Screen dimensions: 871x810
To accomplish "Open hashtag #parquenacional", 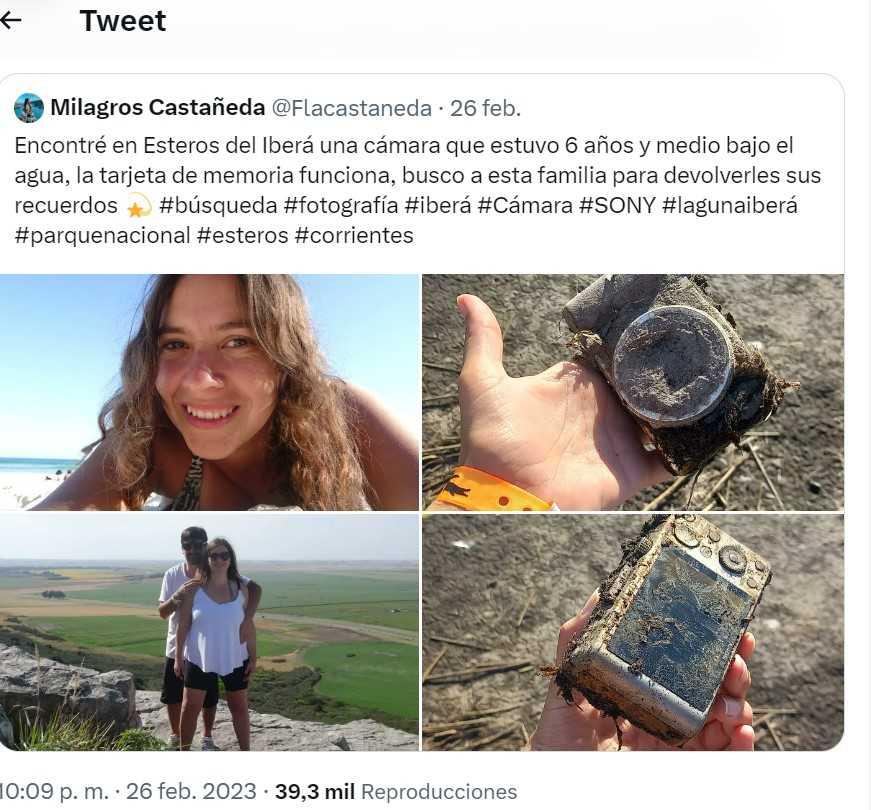I will [x=103, y=235].
